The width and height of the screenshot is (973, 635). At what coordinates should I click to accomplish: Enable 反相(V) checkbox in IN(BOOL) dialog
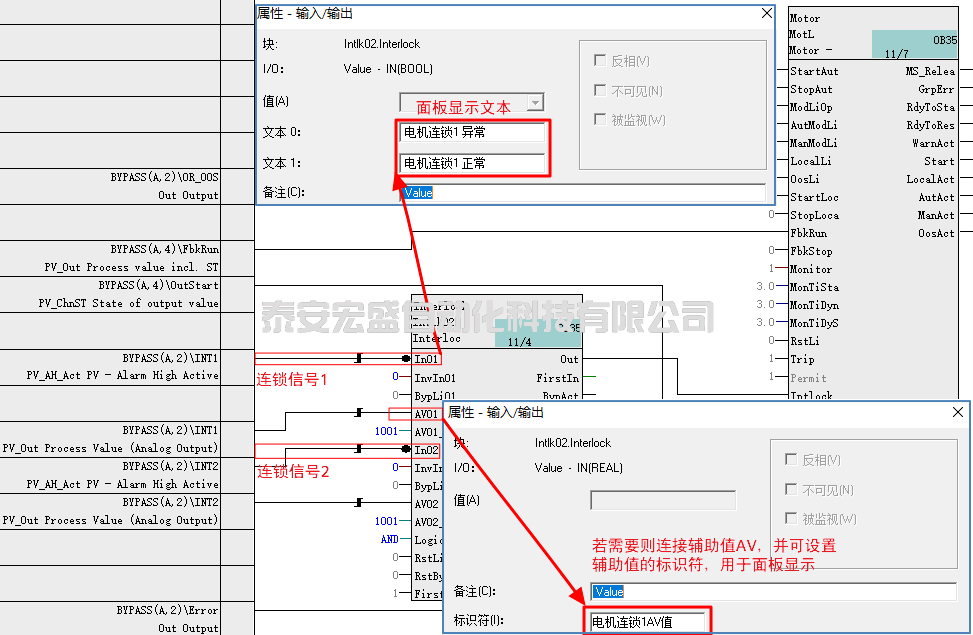pos(600,61)
